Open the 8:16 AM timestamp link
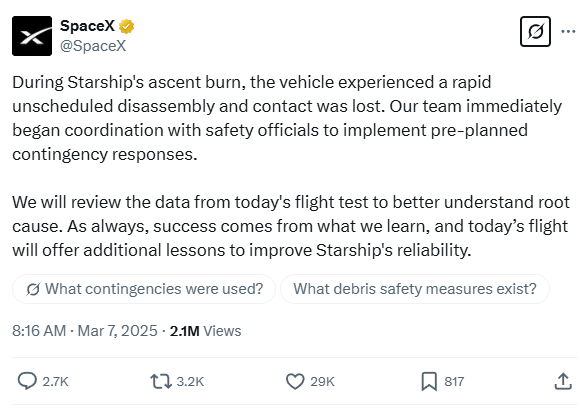 point(39,331)
